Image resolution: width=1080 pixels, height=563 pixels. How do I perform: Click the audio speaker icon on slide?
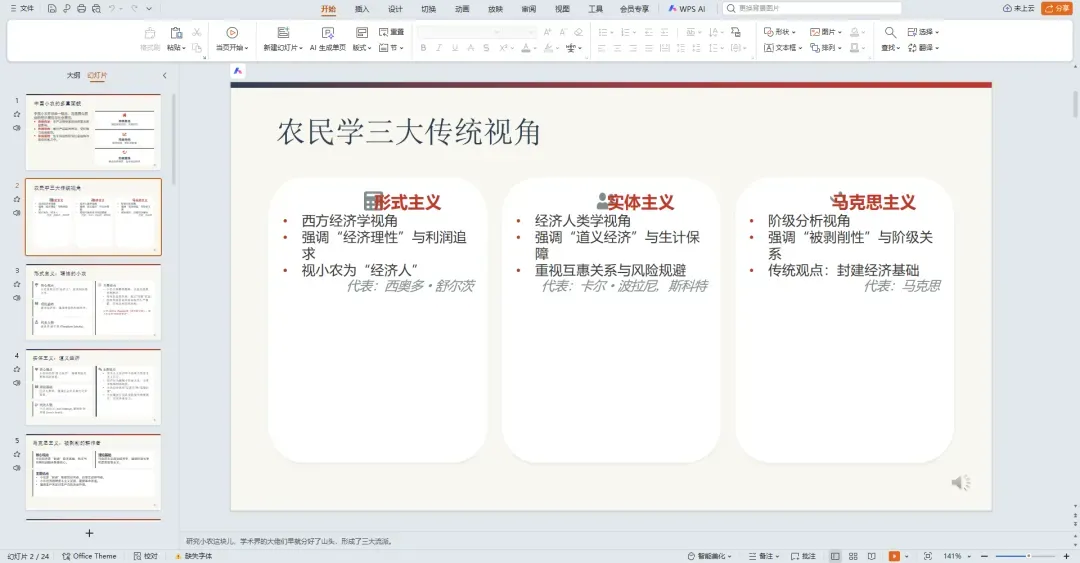tap(961, 482)
